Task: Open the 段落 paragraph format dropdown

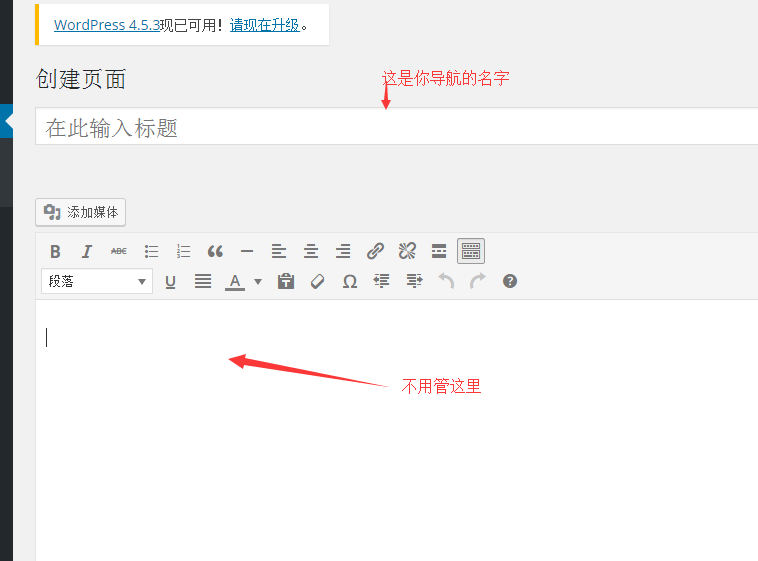Action: 97,281
